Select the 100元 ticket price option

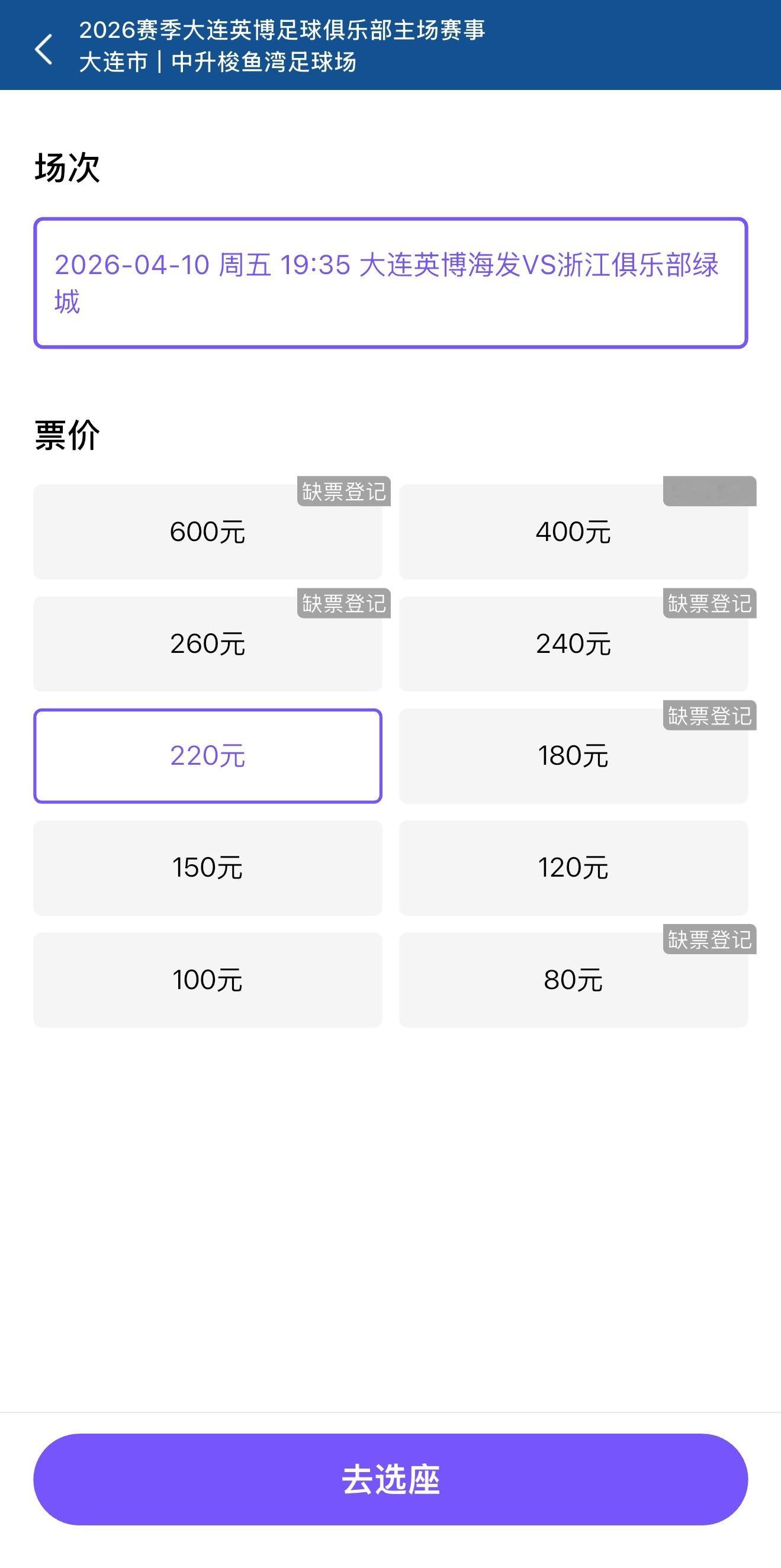point(208,980)
